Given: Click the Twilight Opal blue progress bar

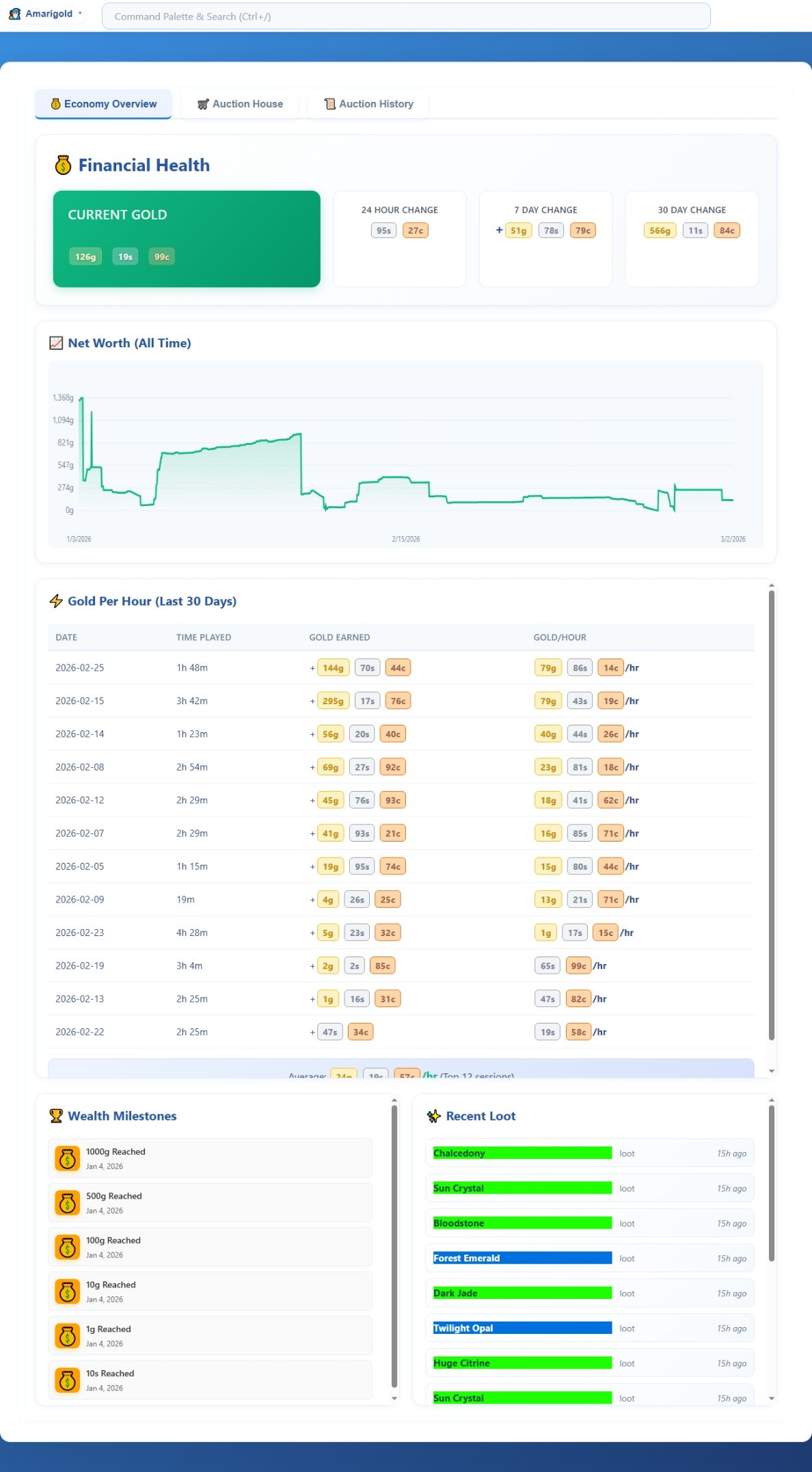Looking at the screenshot, I should point(522,1328).
